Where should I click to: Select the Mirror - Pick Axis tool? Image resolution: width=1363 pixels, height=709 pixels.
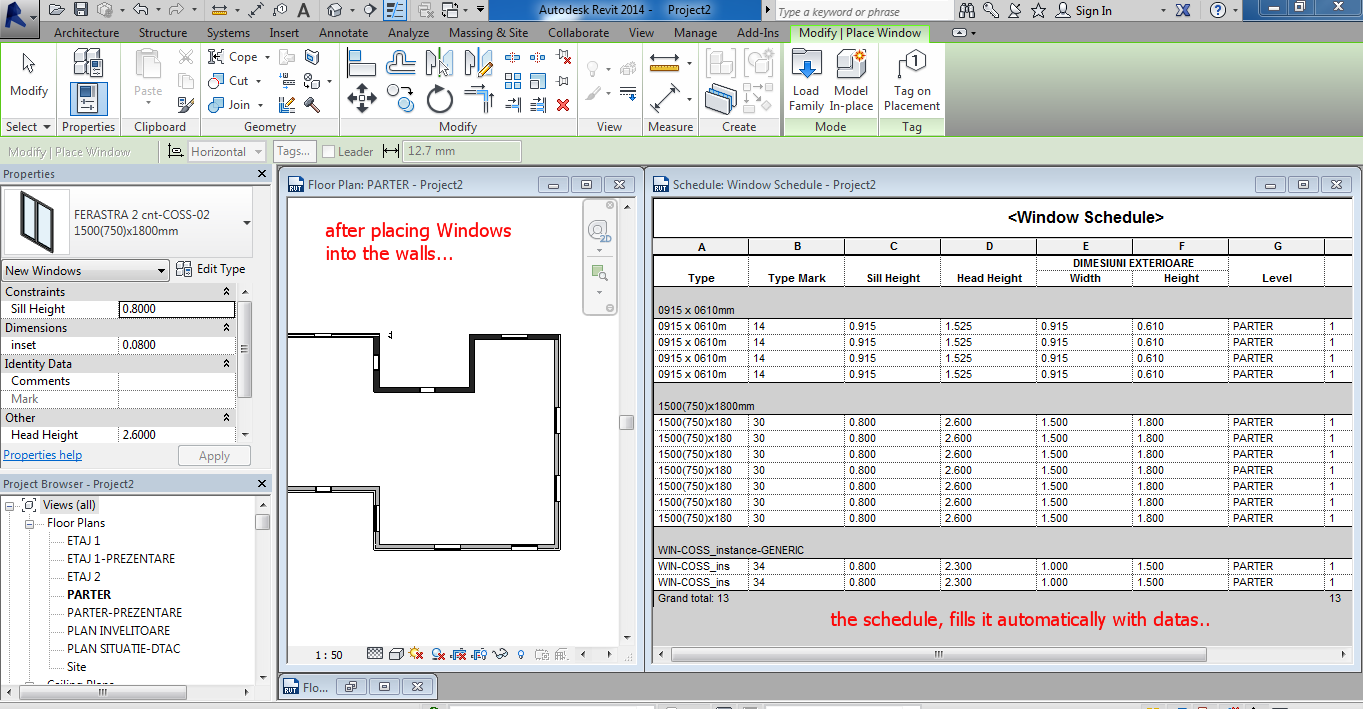(438, 63)
